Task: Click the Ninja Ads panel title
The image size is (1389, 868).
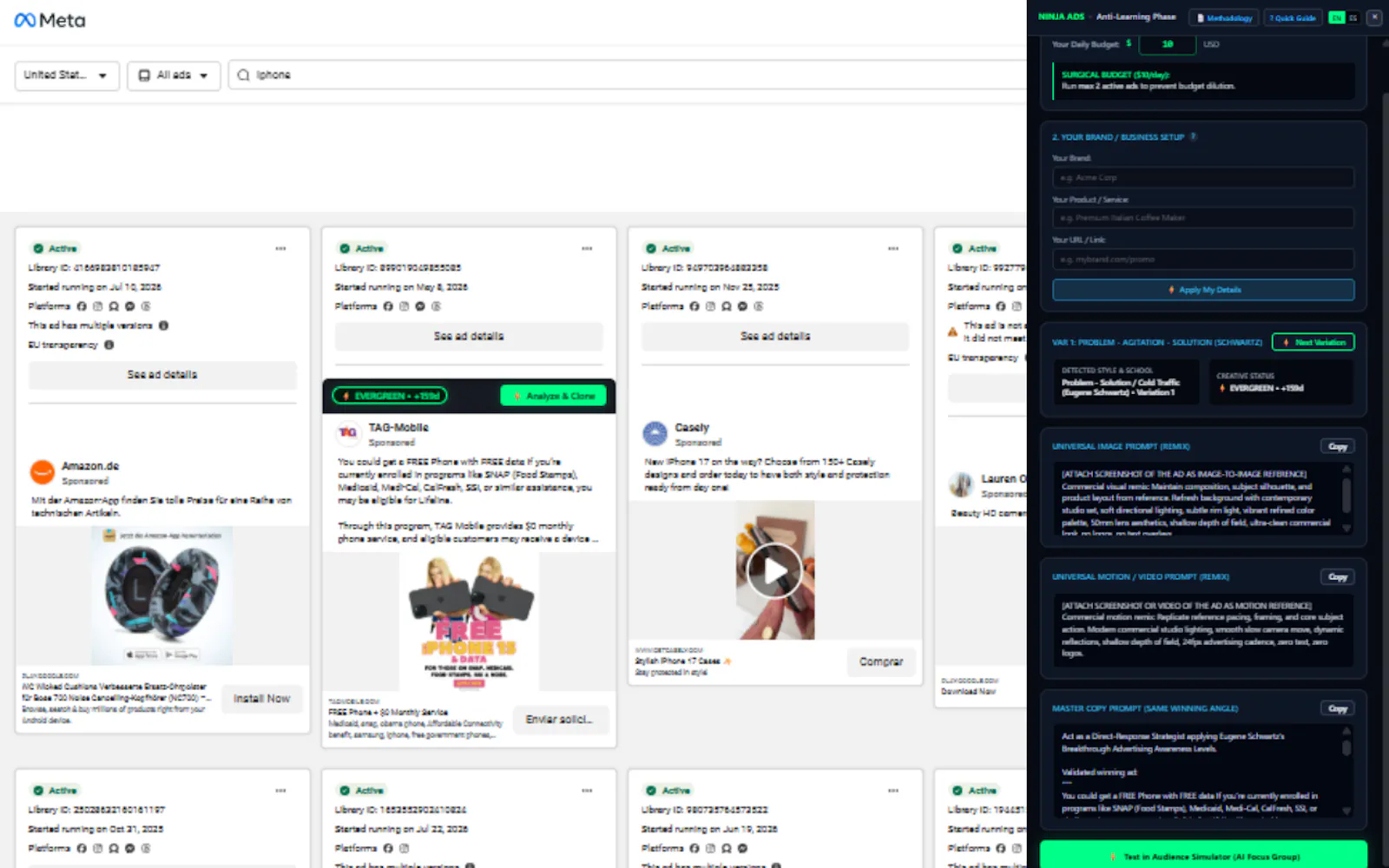Action: point(1062,16)
